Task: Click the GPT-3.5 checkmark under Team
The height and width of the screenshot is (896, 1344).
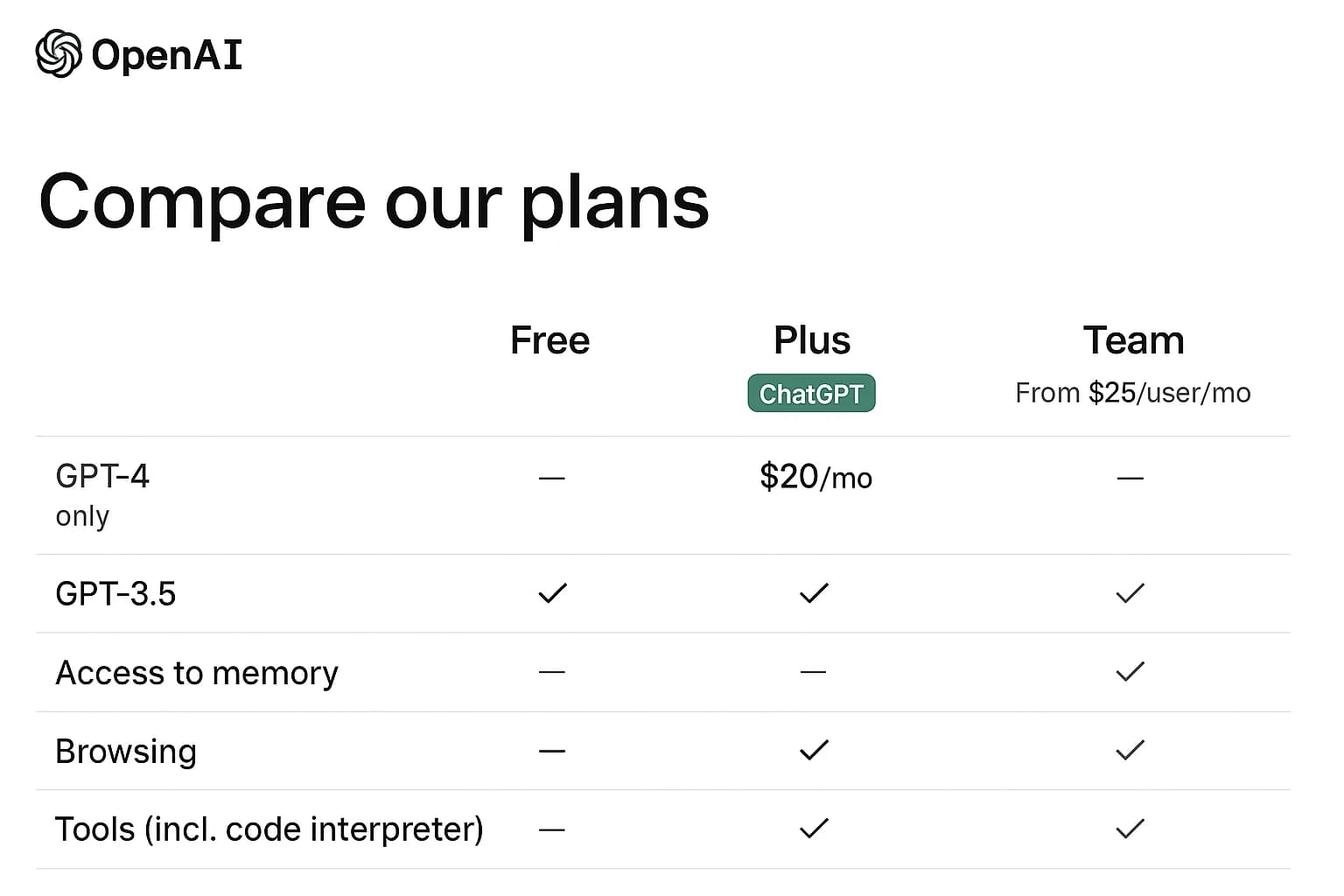Action: (x=1130, y=593)
